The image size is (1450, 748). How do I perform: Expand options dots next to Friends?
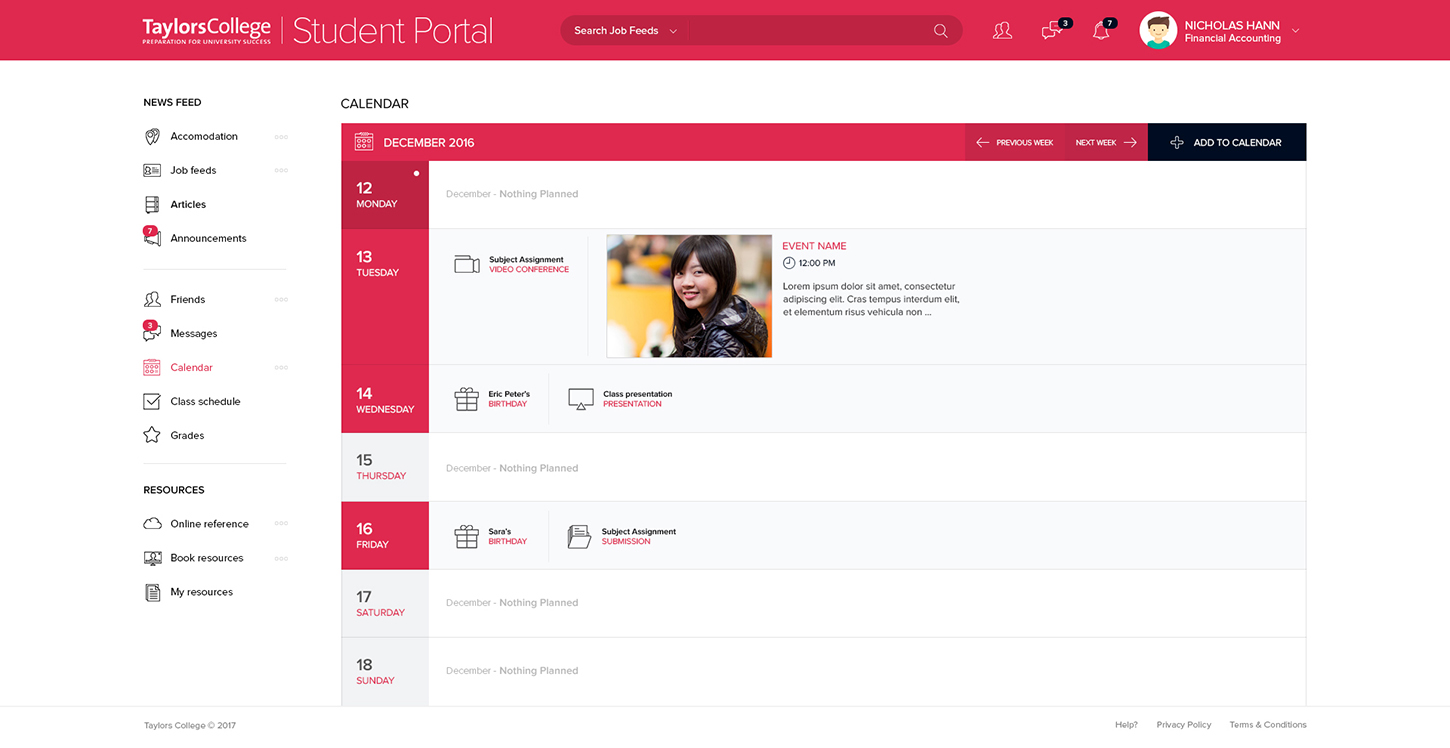point(281,300)
